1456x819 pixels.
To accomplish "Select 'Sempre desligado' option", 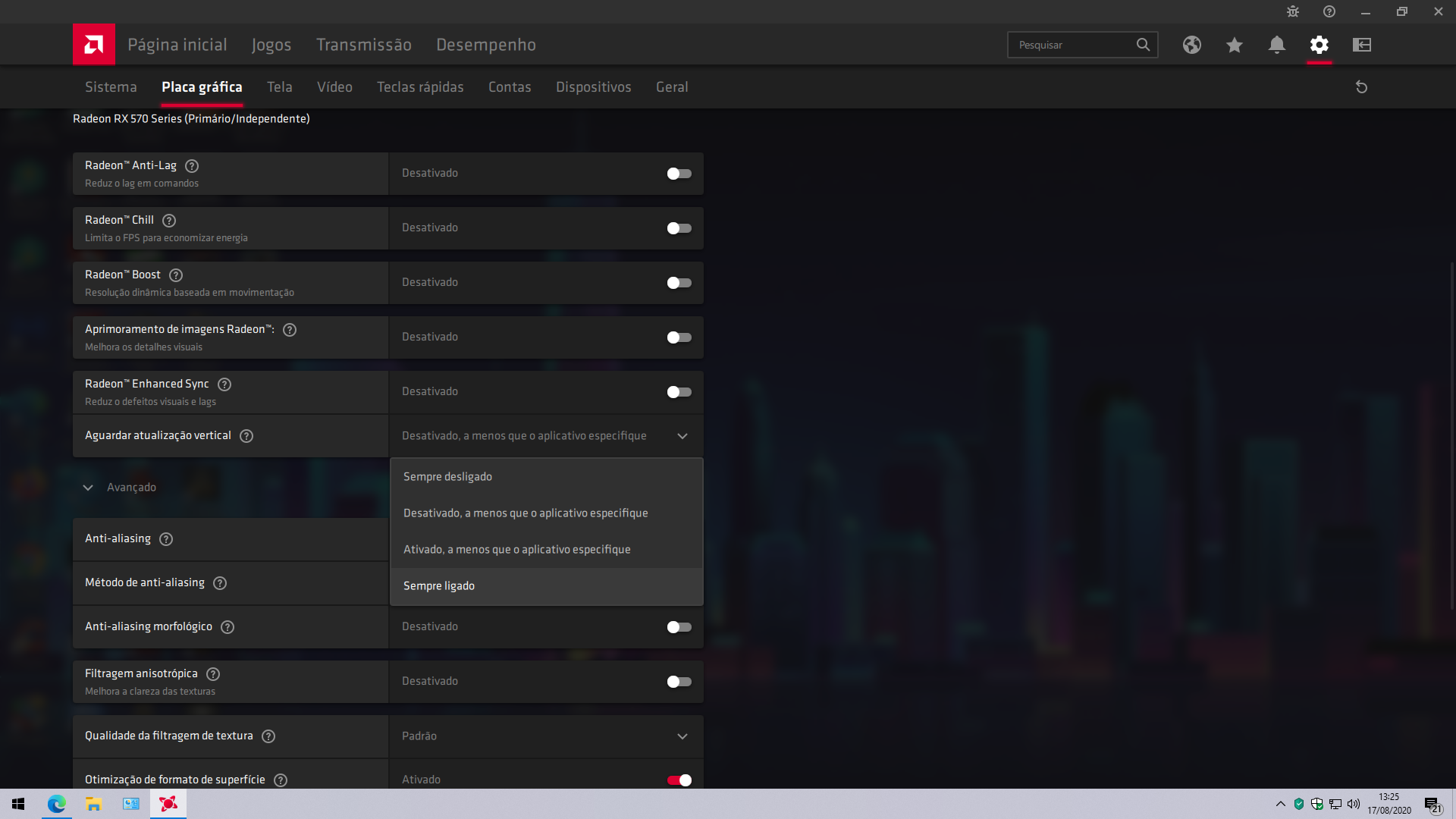I will tap(546, 477).
